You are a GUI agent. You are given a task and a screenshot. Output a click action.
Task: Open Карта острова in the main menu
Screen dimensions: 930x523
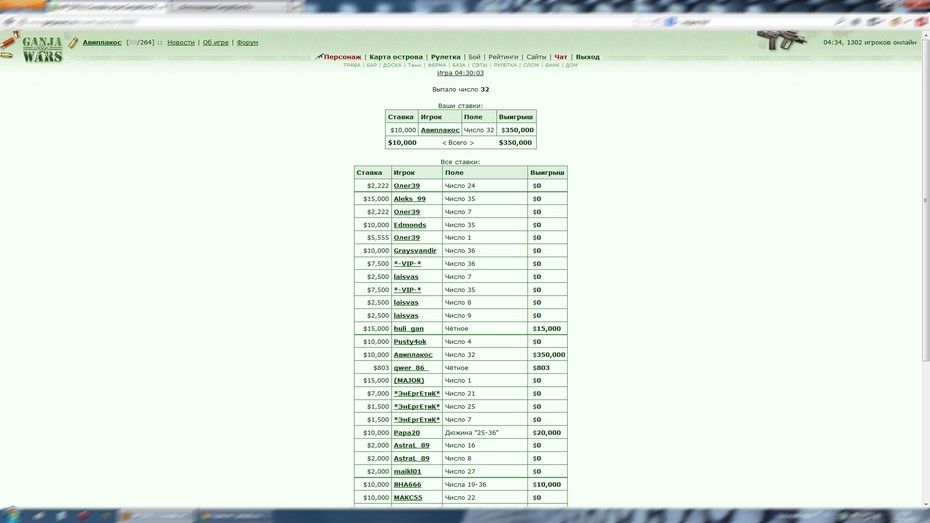coord(396,57)
